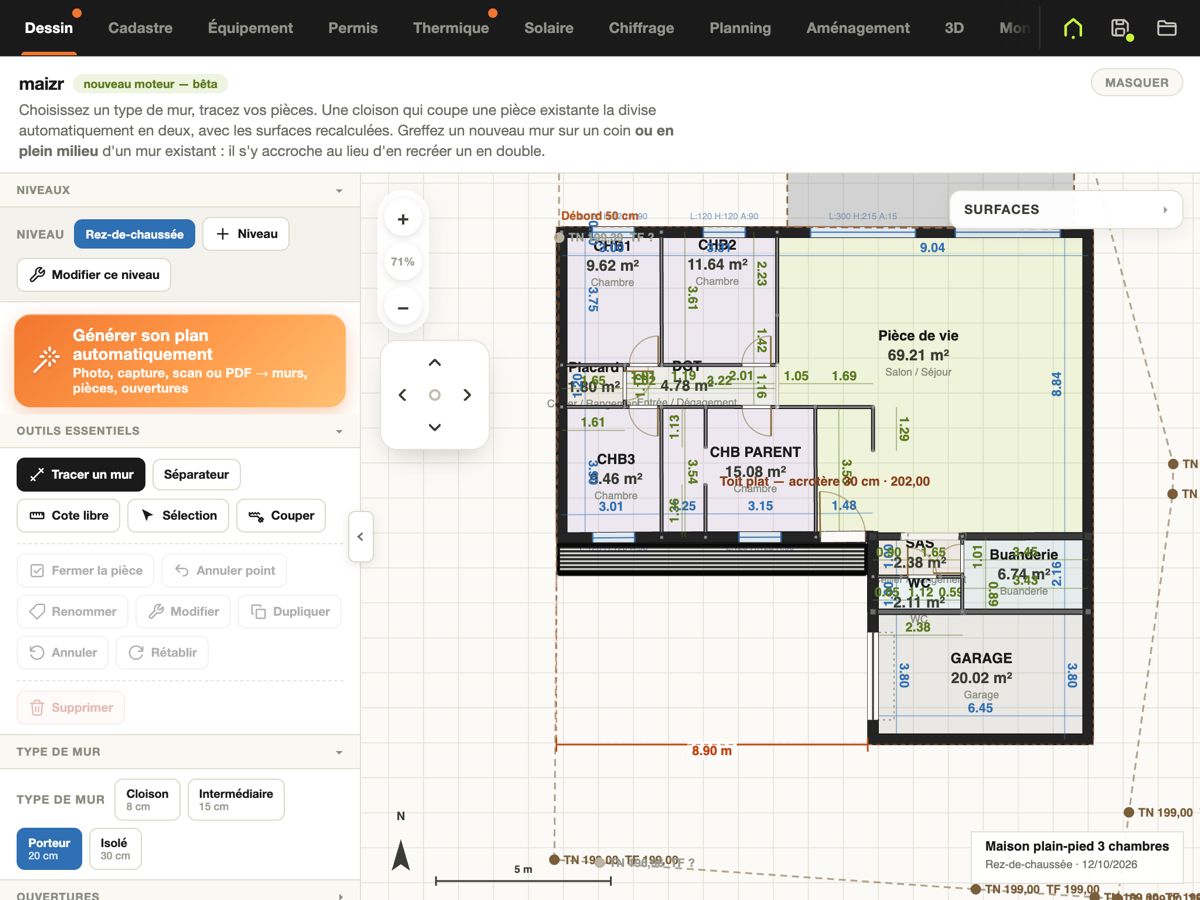This screenshot has height=900, width=1200.
Task: Choose Isolé 30 cm wall type
Action: (x=115, y=849)
